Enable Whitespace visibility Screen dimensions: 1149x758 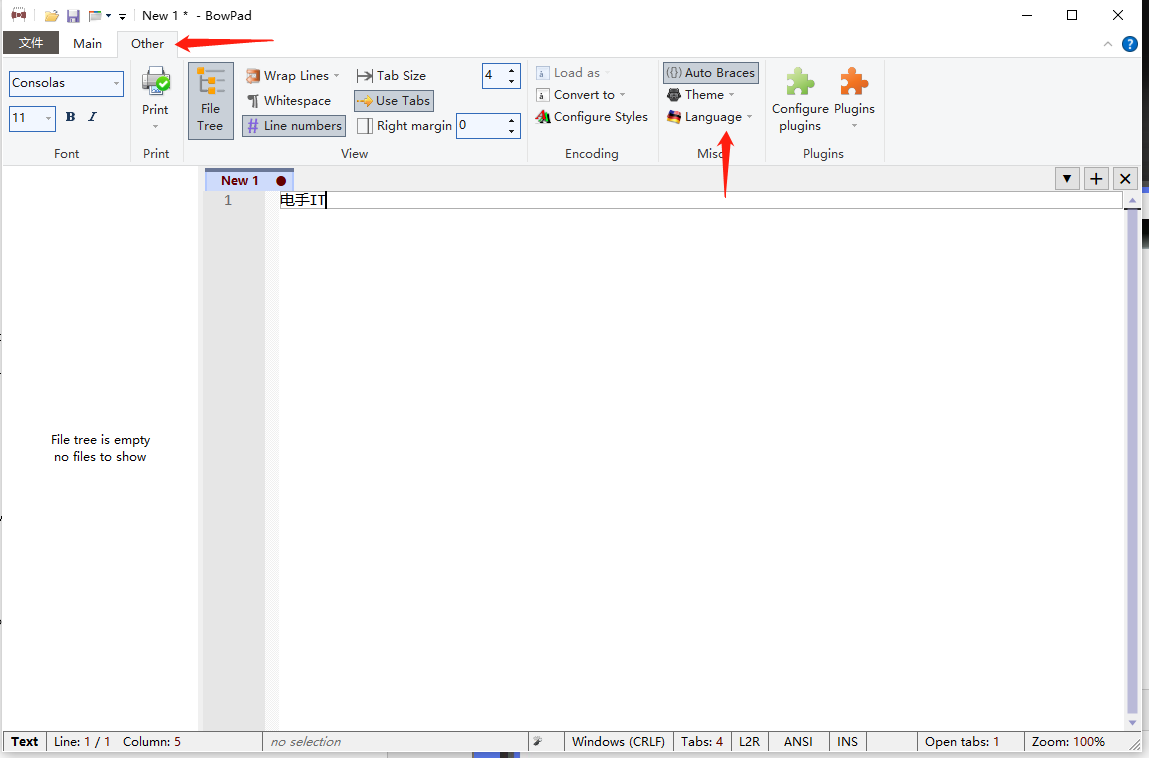(x=289, y=101)
